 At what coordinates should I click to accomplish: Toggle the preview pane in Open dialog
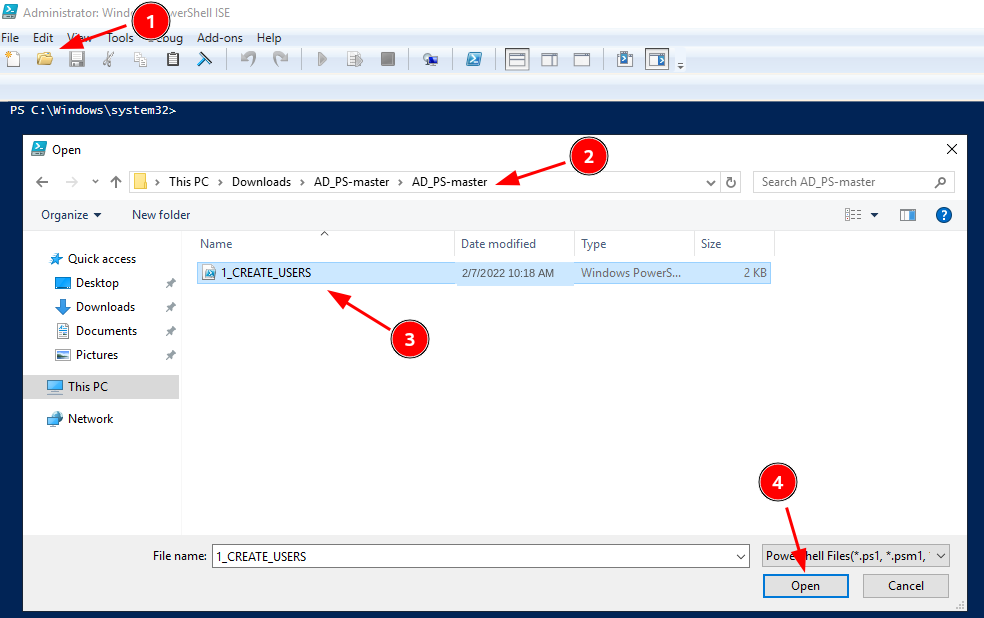[907, 215]
